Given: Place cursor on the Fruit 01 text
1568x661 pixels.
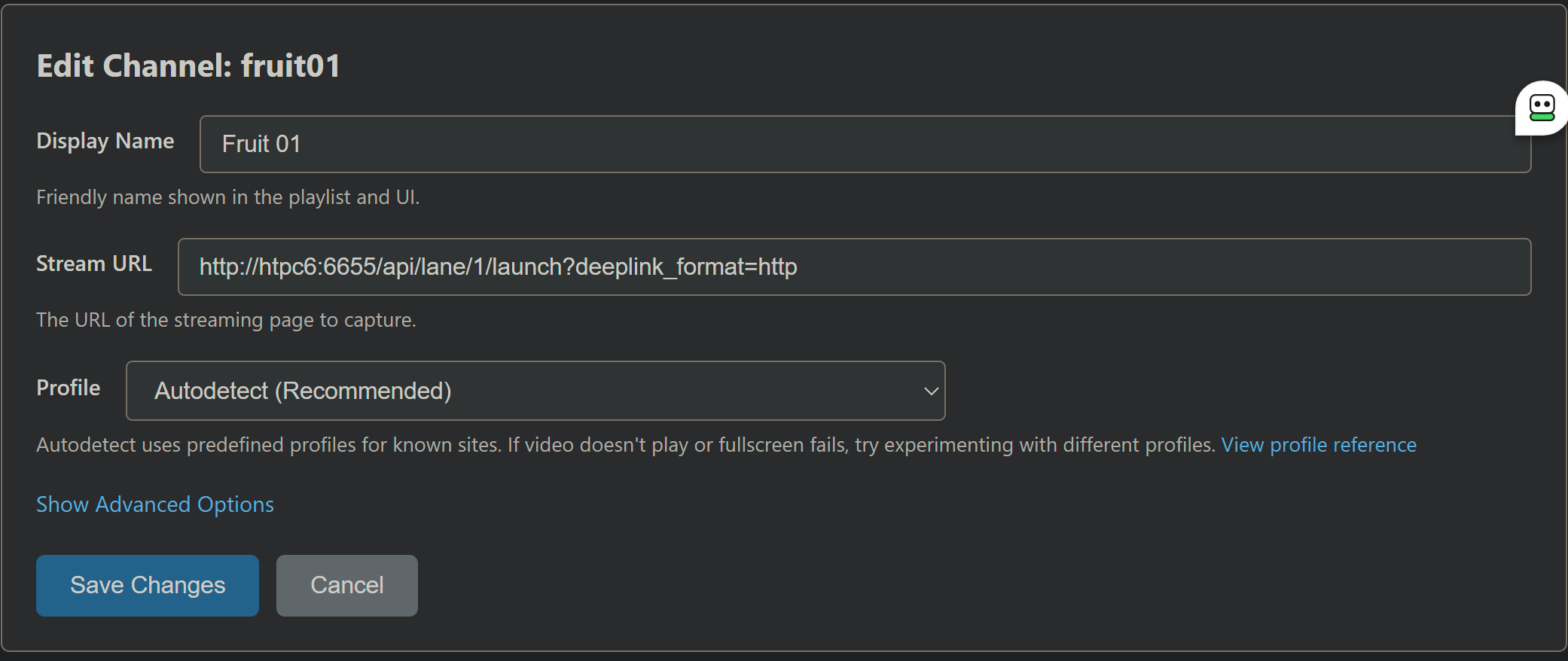Looking at the screenshot, I should tap(261, 144).
